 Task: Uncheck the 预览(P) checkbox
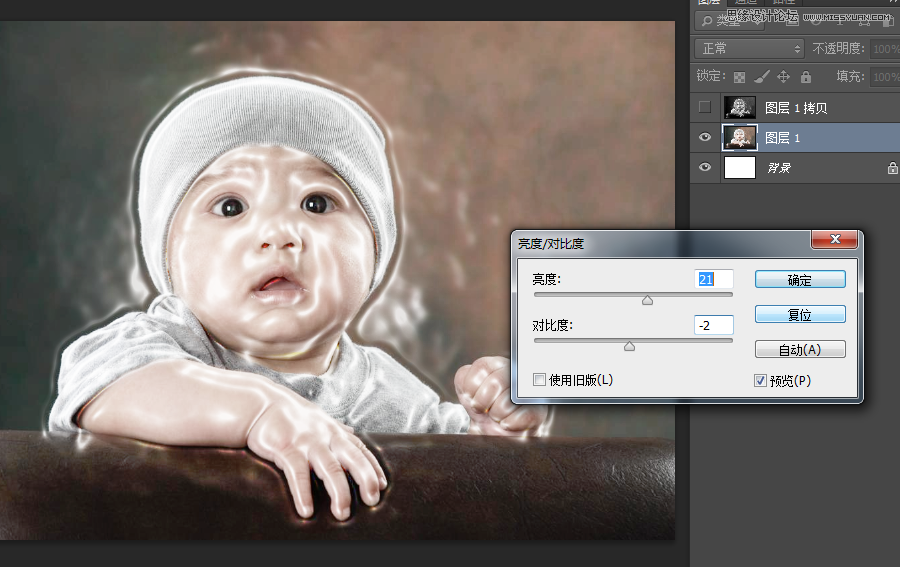pyautogui.click(x=760, y=380)
